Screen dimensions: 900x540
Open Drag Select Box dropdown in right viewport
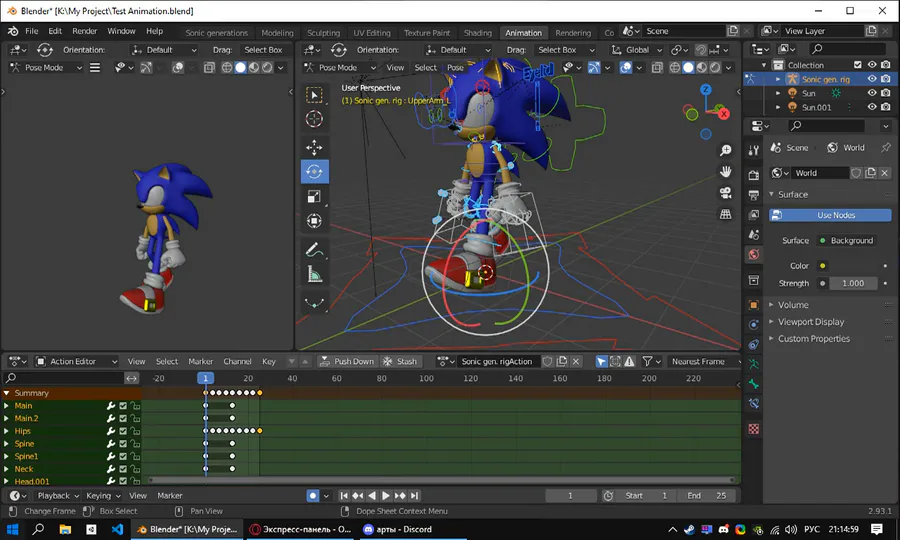[565, 50]
